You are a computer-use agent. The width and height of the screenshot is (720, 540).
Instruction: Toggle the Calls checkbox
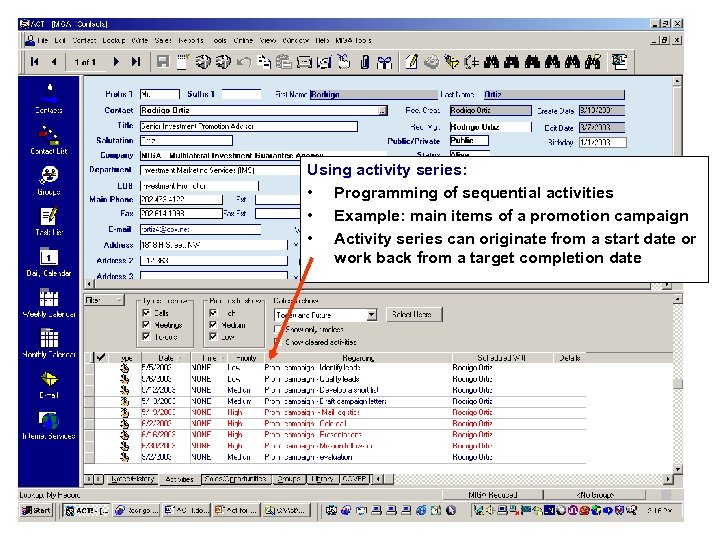click(146, 313)
